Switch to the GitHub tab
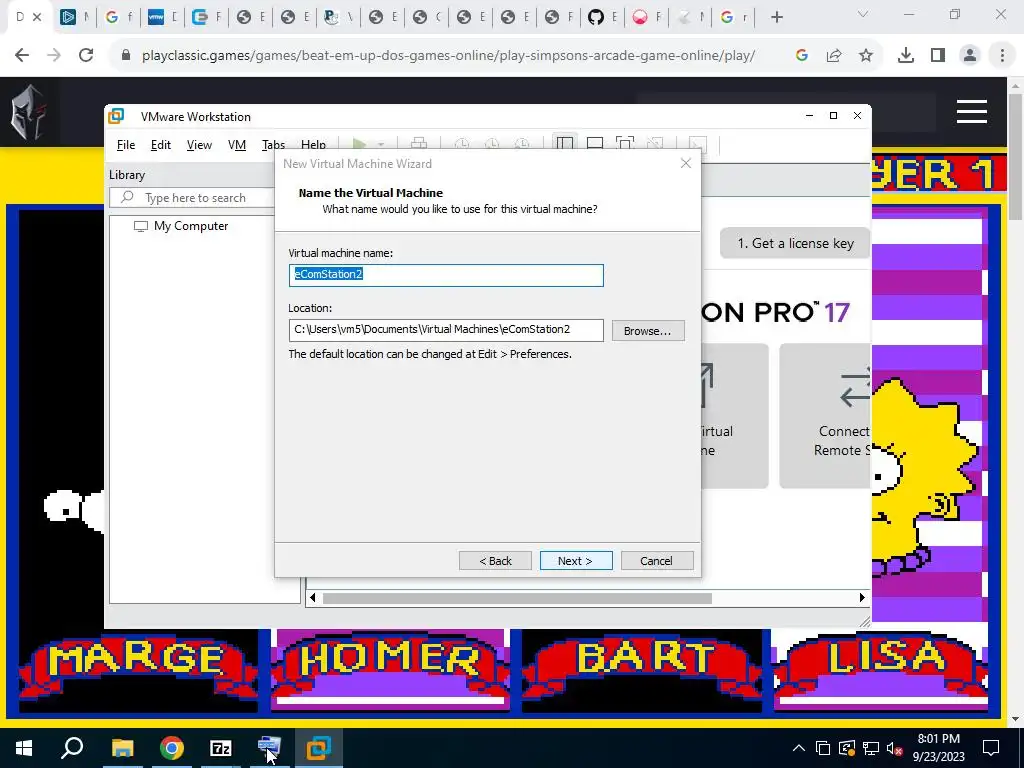The height and width of the screenshot is (768, 1024). (x=596, y=18)
